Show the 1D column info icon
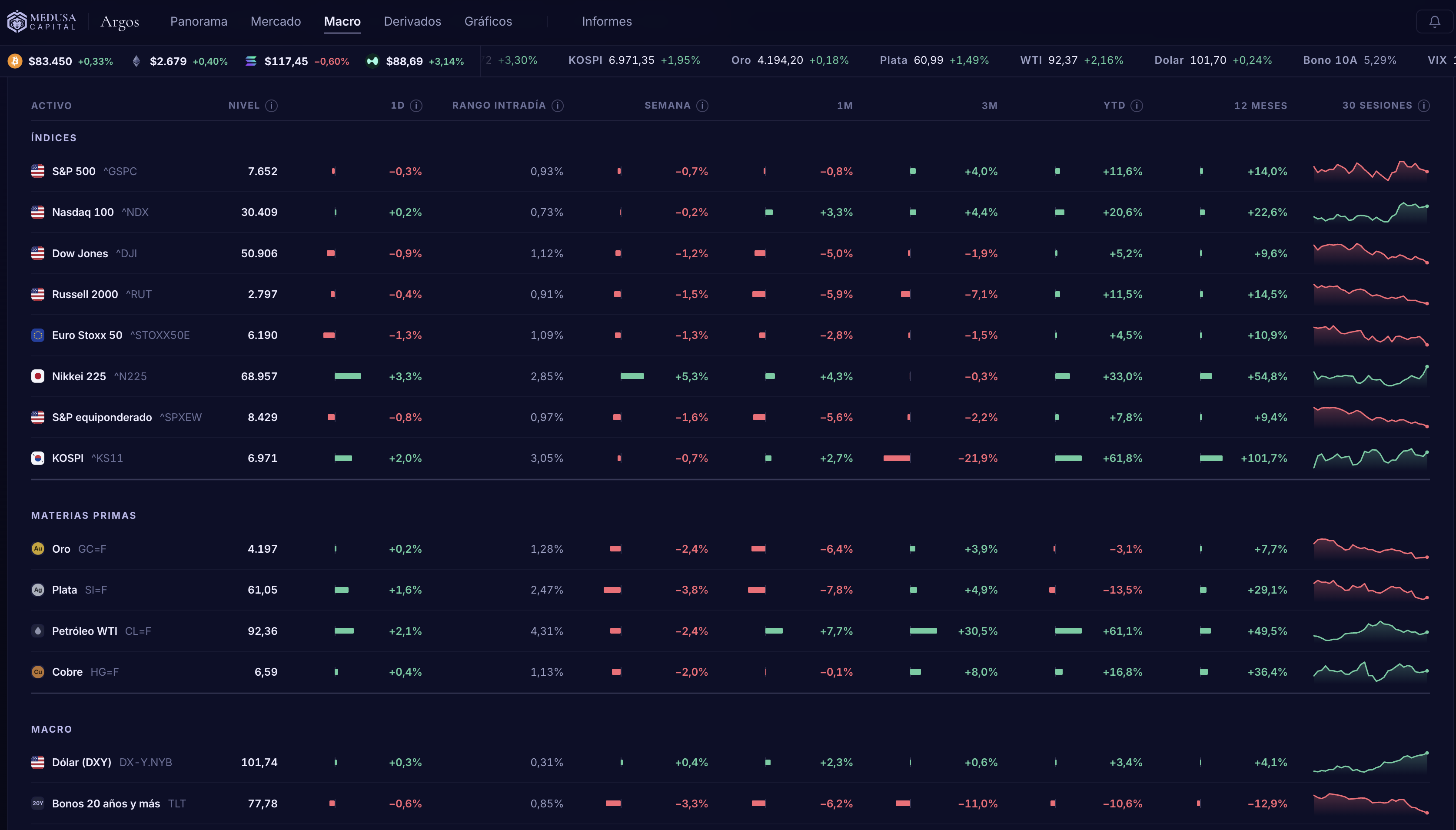The width and height of the screenshot is (1456, 830). [x=416, y=106]
